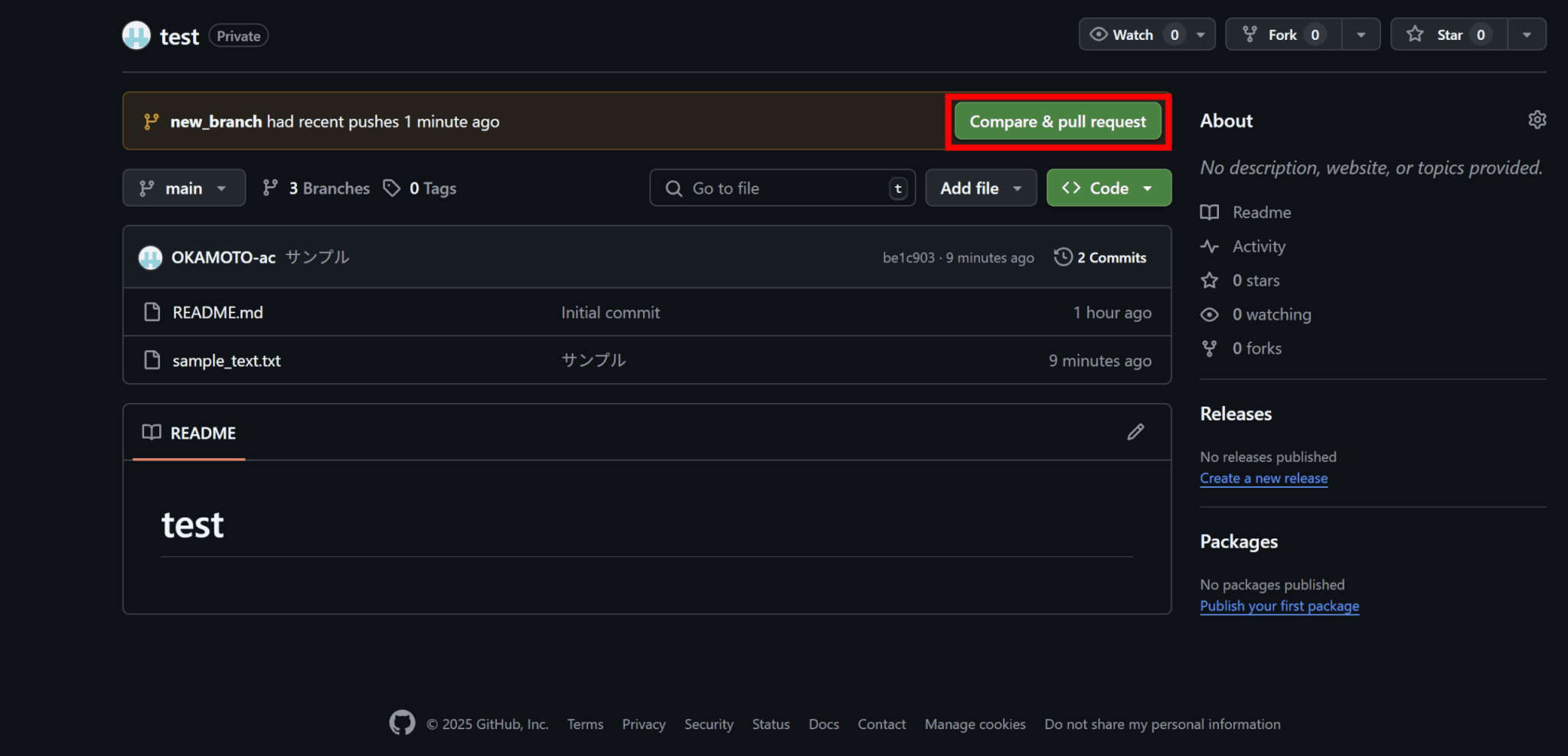
Task: Click the test repository name title
Action: [179, 36]
